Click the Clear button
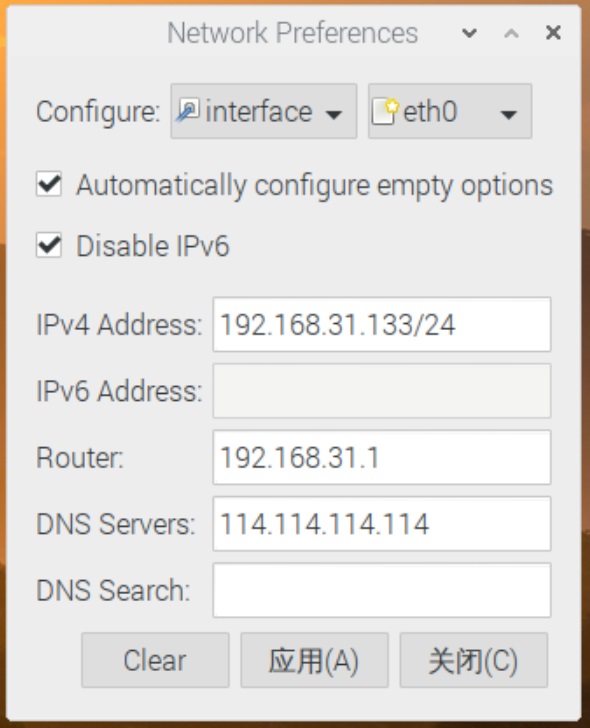The width and height of the screenshot is (590, 728). (x=155, y=660)
